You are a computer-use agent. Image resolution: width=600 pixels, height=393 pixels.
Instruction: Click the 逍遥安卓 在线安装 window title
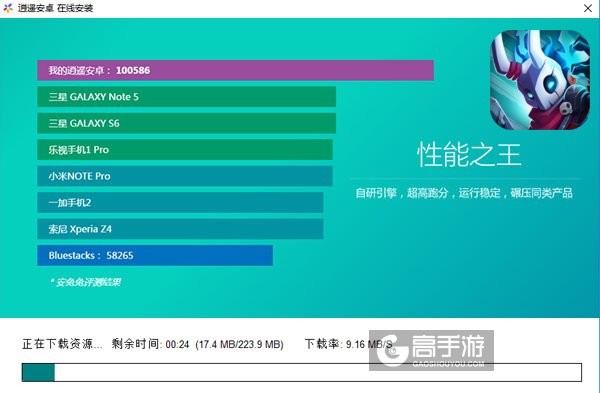click(55, 8)
